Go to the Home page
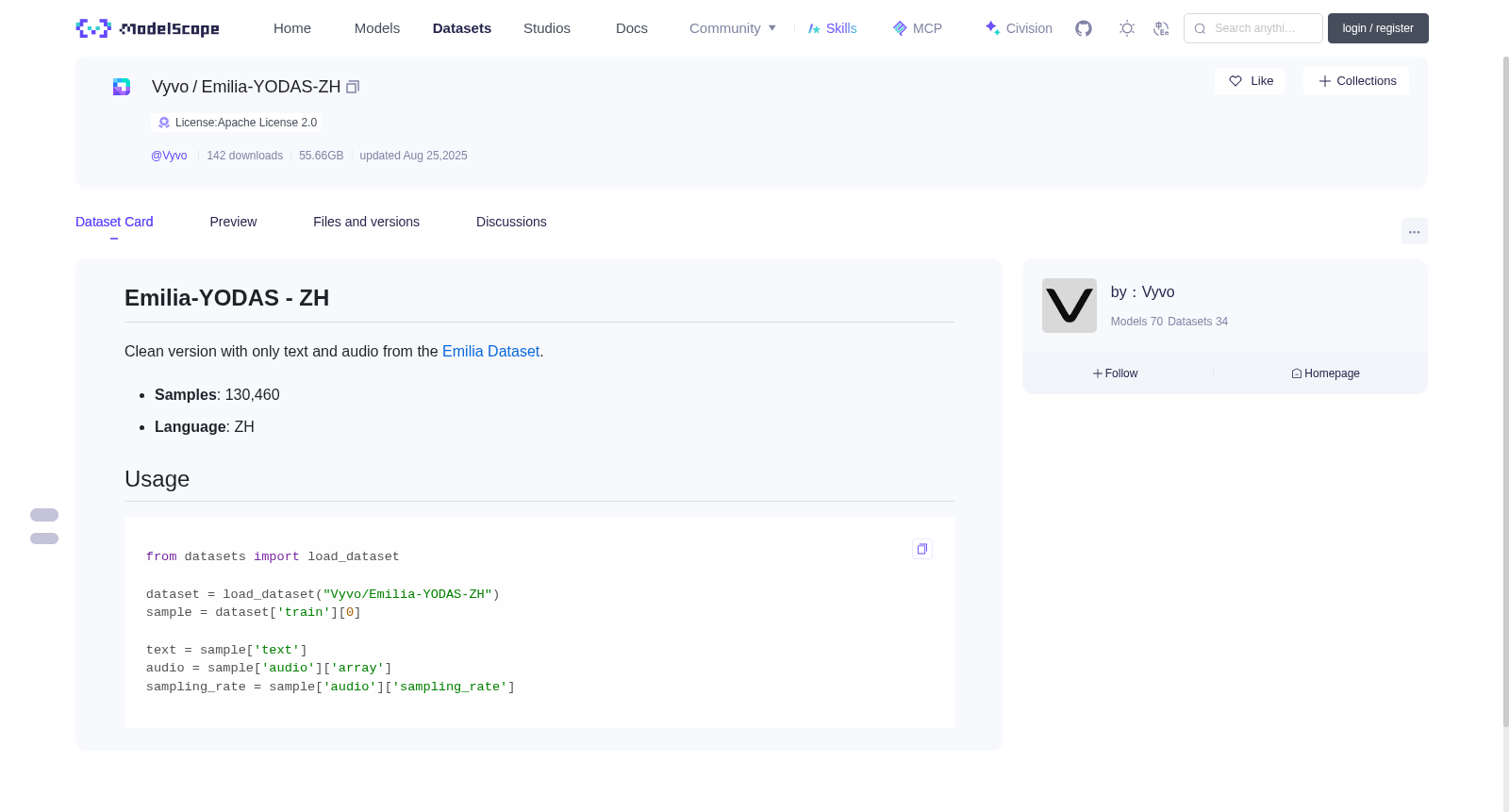The width and height of the screenshot is (1509, 812). pos(292,28)
